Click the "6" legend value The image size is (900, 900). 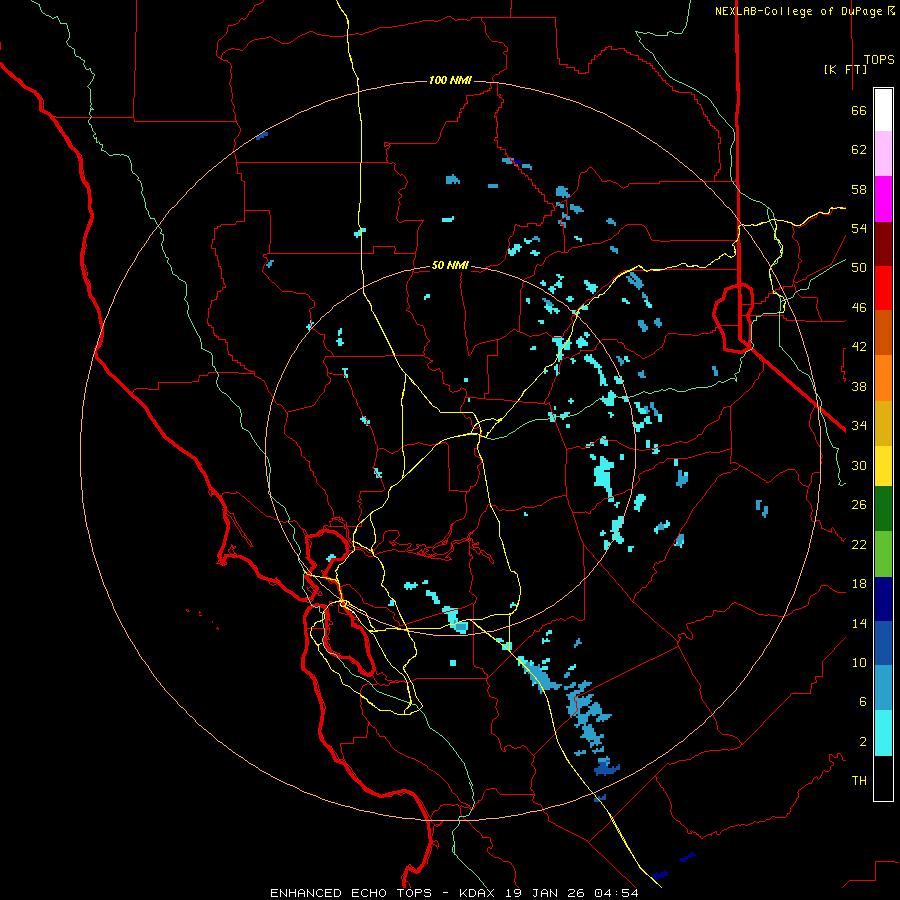[863, 701]
